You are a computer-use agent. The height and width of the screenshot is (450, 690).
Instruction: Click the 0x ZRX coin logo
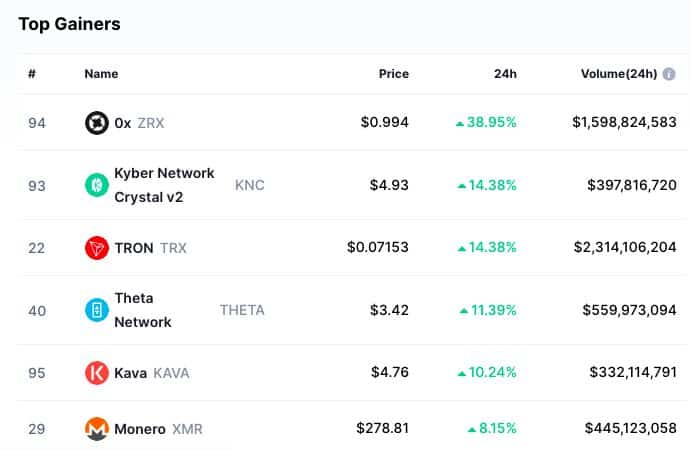(97, 123)
